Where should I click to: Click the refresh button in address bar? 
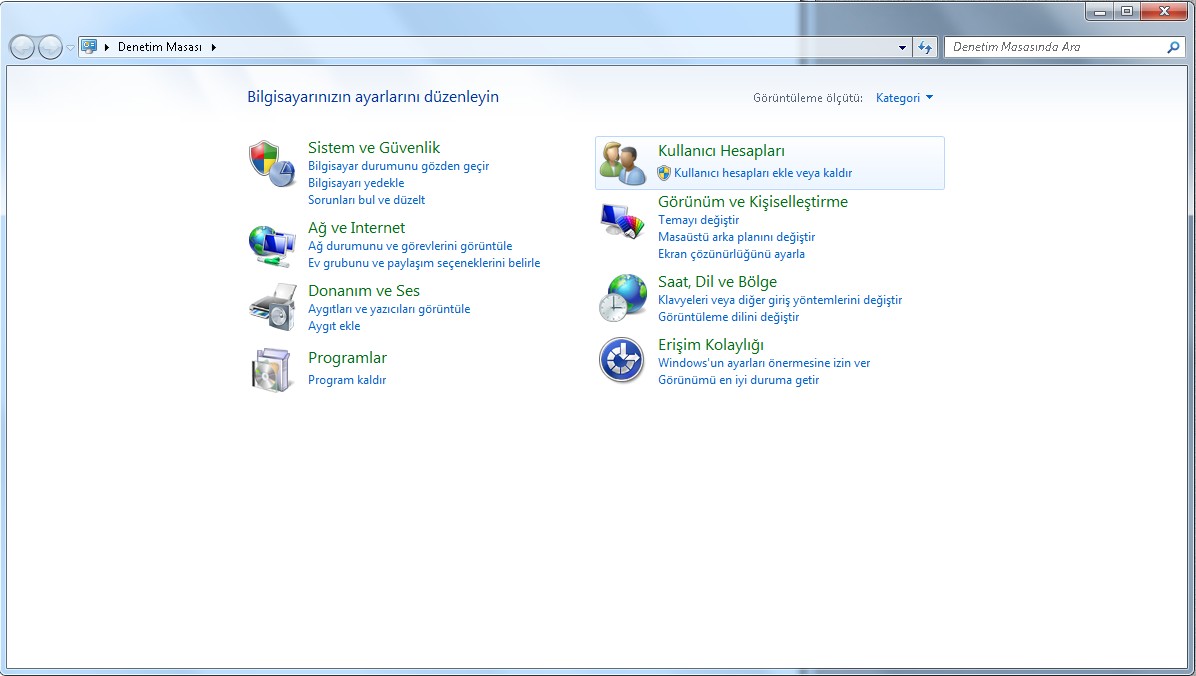click(925, 47)
